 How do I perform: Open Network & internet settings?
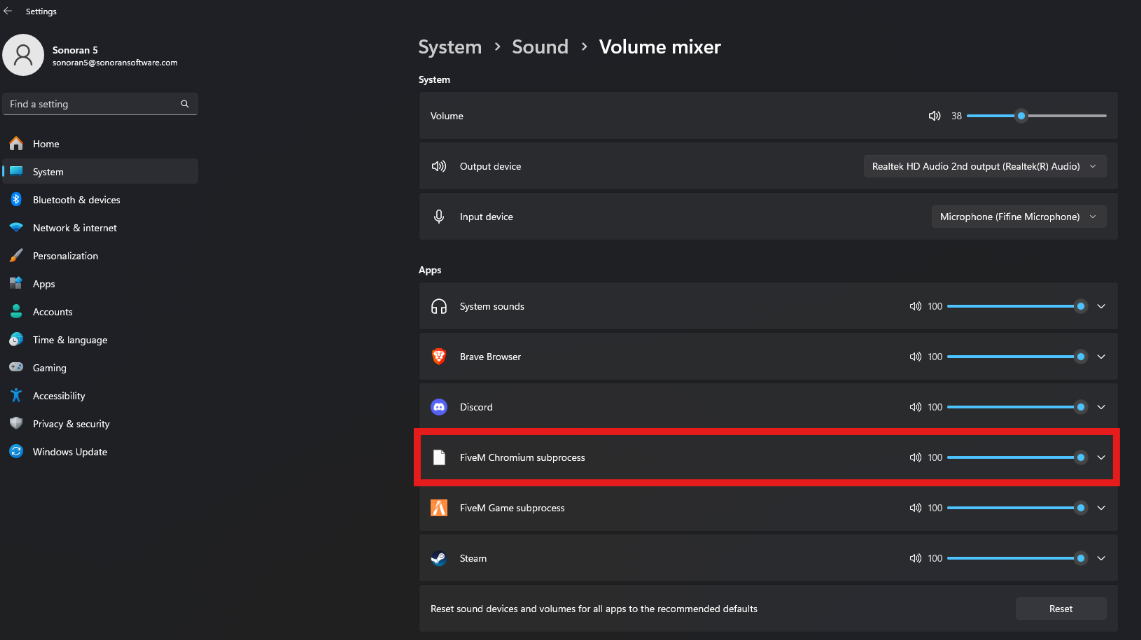(100, 228)
